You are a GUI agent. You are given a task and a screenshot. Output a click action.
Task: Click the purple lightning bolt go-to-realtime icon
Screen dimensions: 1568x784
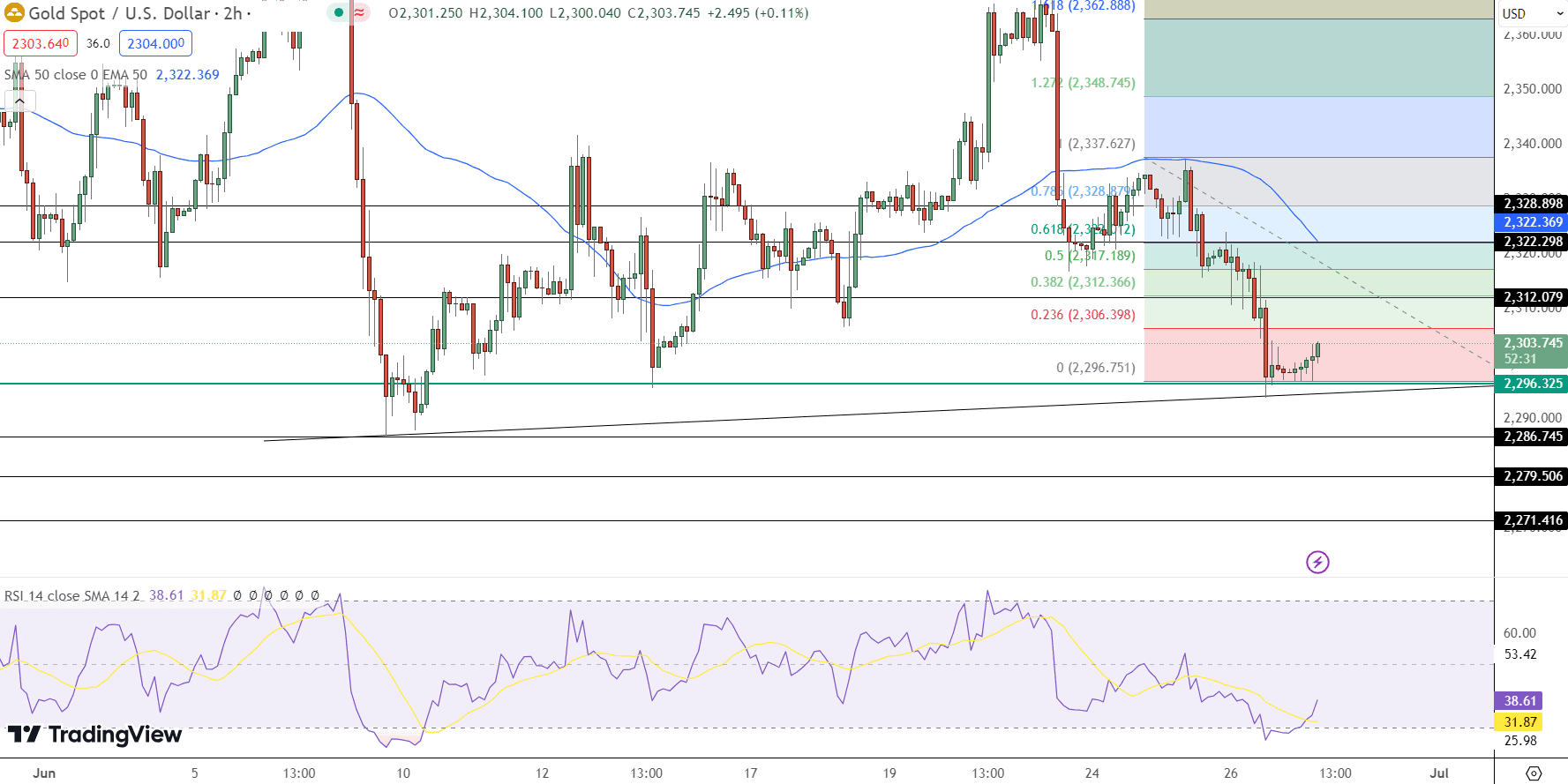[x=1317, y=562]
